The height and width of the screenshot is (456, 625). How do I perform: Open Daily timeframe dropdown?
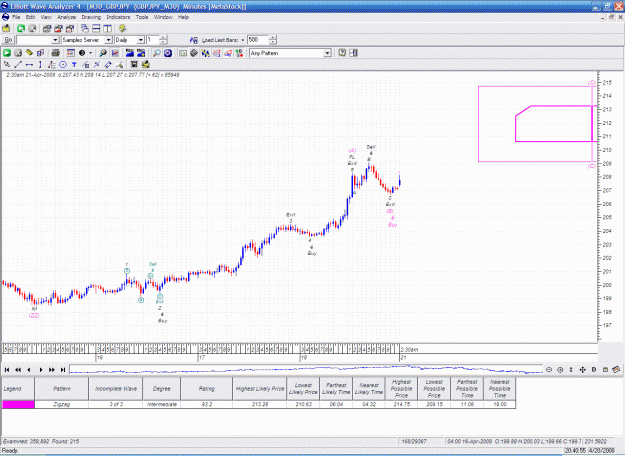pos(141,40)
